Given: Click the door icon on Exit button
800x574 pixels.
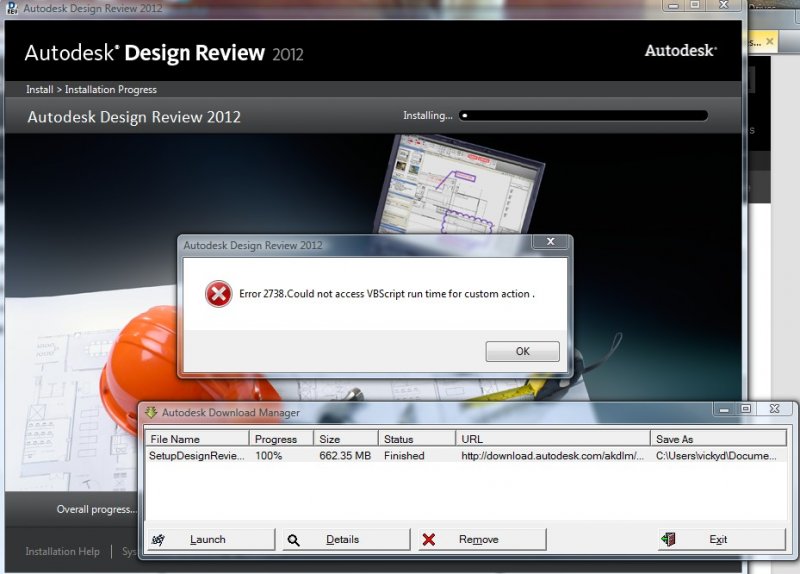Looking at the screenshot, I should [668, 539].
